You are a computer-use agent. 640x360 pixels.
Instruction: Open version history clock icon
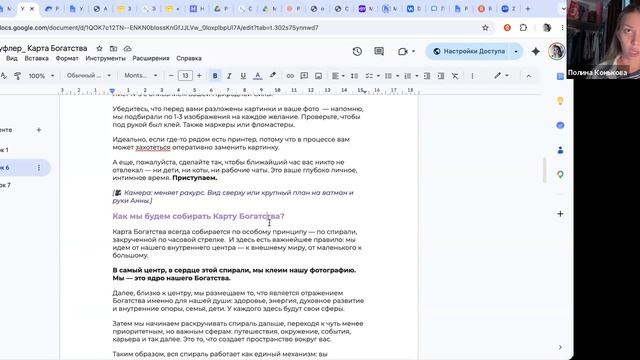tap(357, 51)
